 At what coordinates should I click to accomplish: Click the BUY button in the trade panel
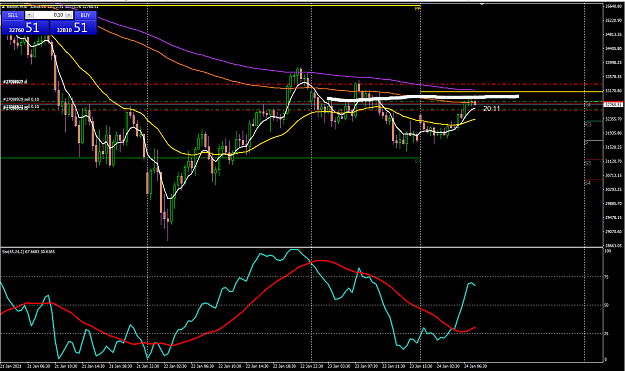pos(85,15)
